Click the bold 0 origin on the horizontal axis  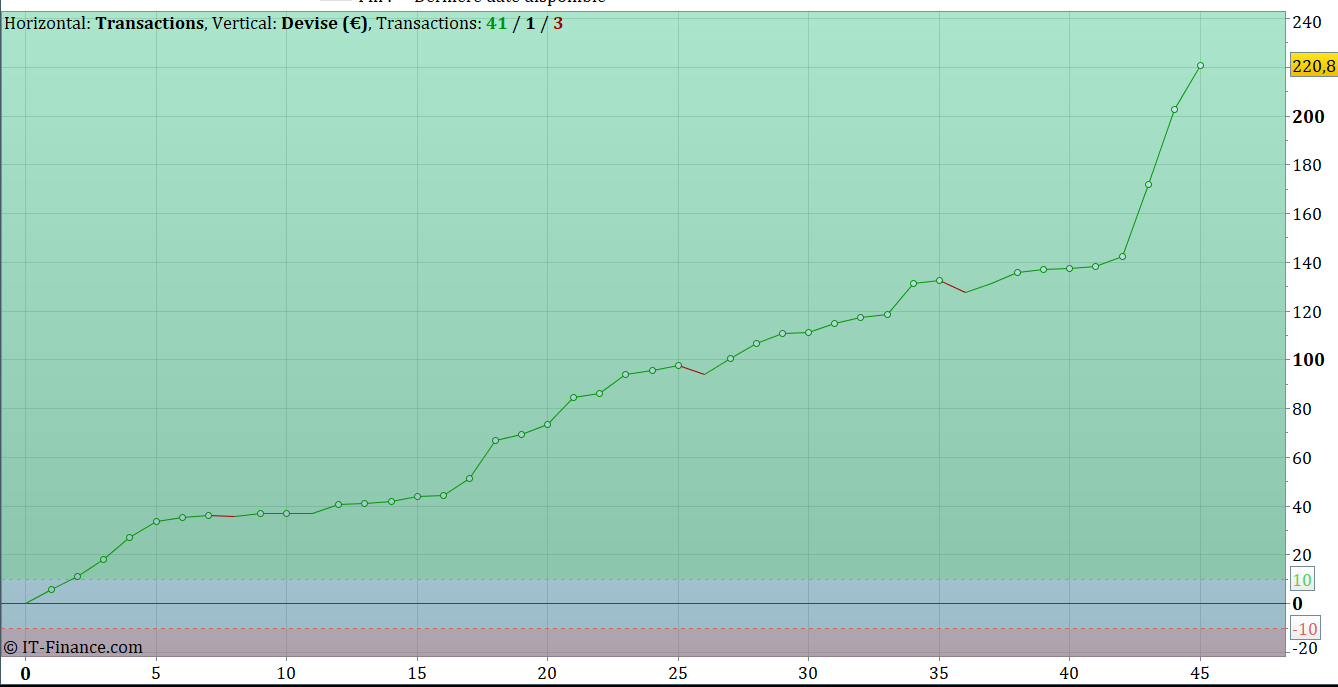[25, 673]
